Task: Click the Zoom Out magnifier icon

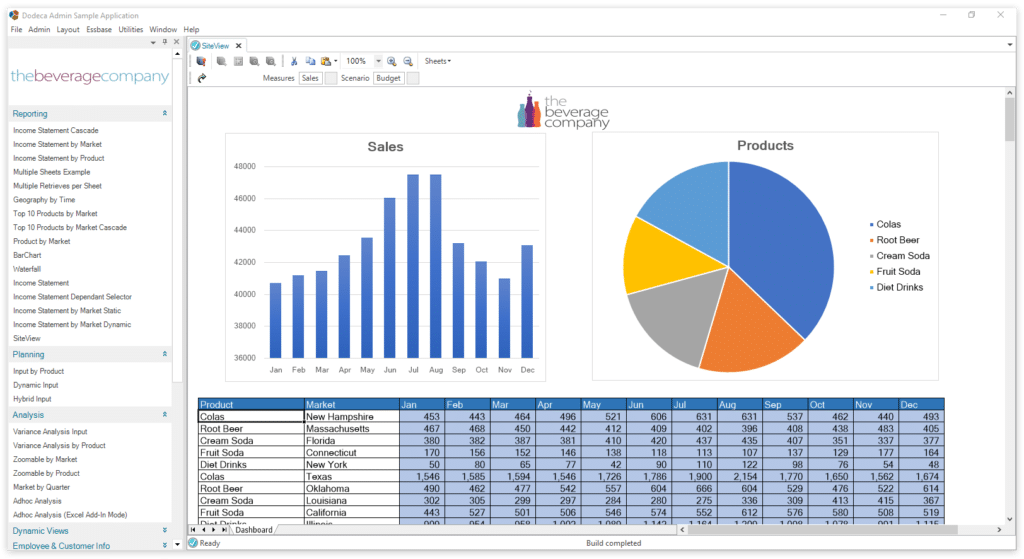Action: point(408,61)
